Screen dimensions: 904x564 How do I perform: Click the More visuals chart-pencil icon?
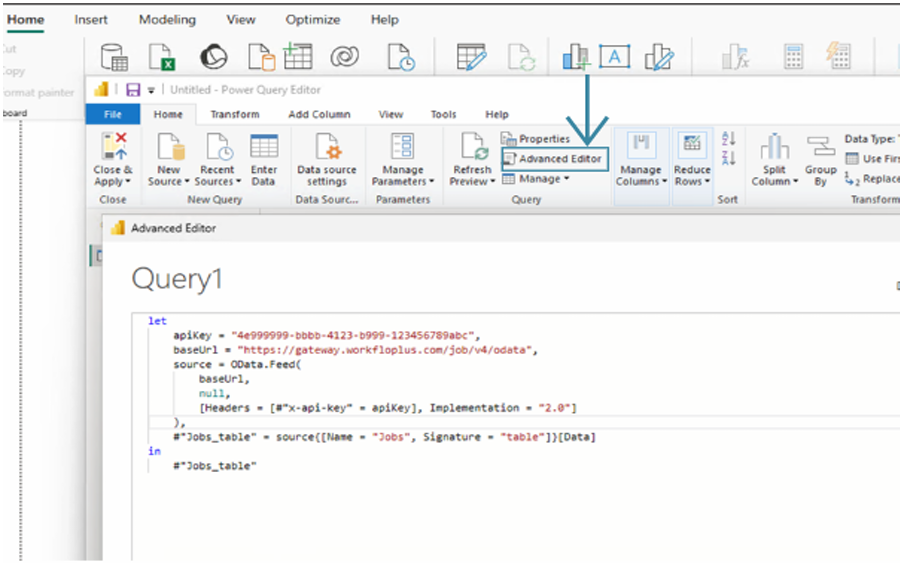click(x=658, y=57)
